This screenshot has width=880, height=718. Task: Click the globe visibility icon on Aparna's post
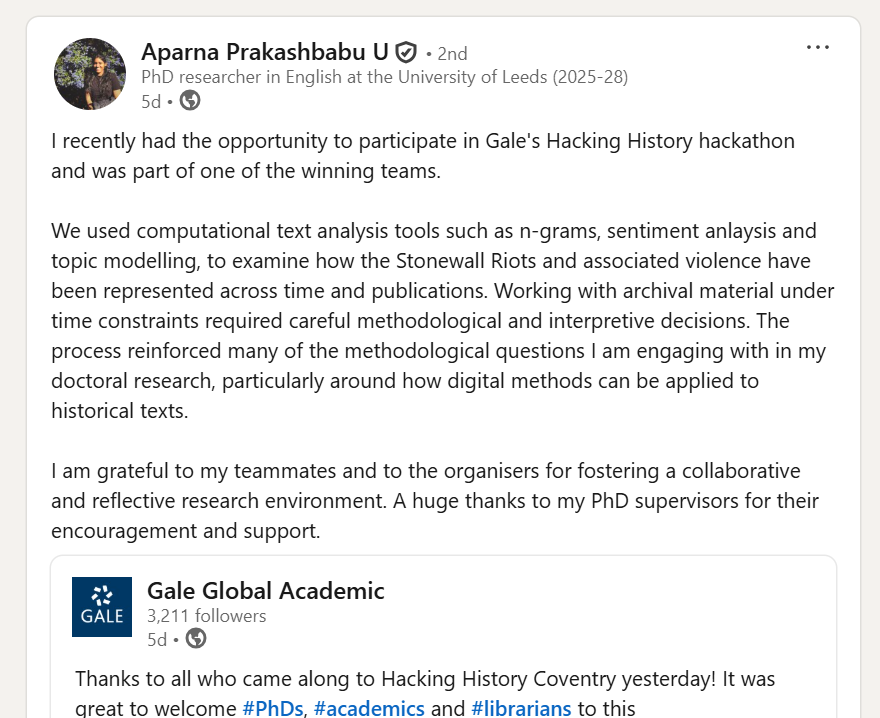(x=190, y=100)
